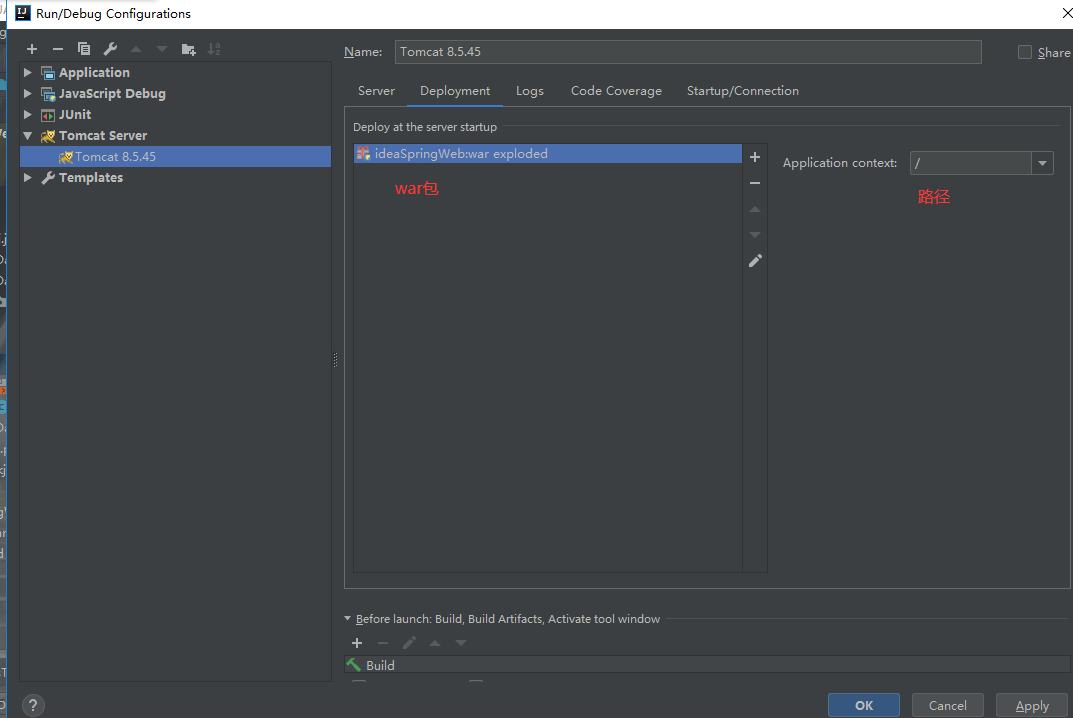Add a before launch task

click(357, 643)
